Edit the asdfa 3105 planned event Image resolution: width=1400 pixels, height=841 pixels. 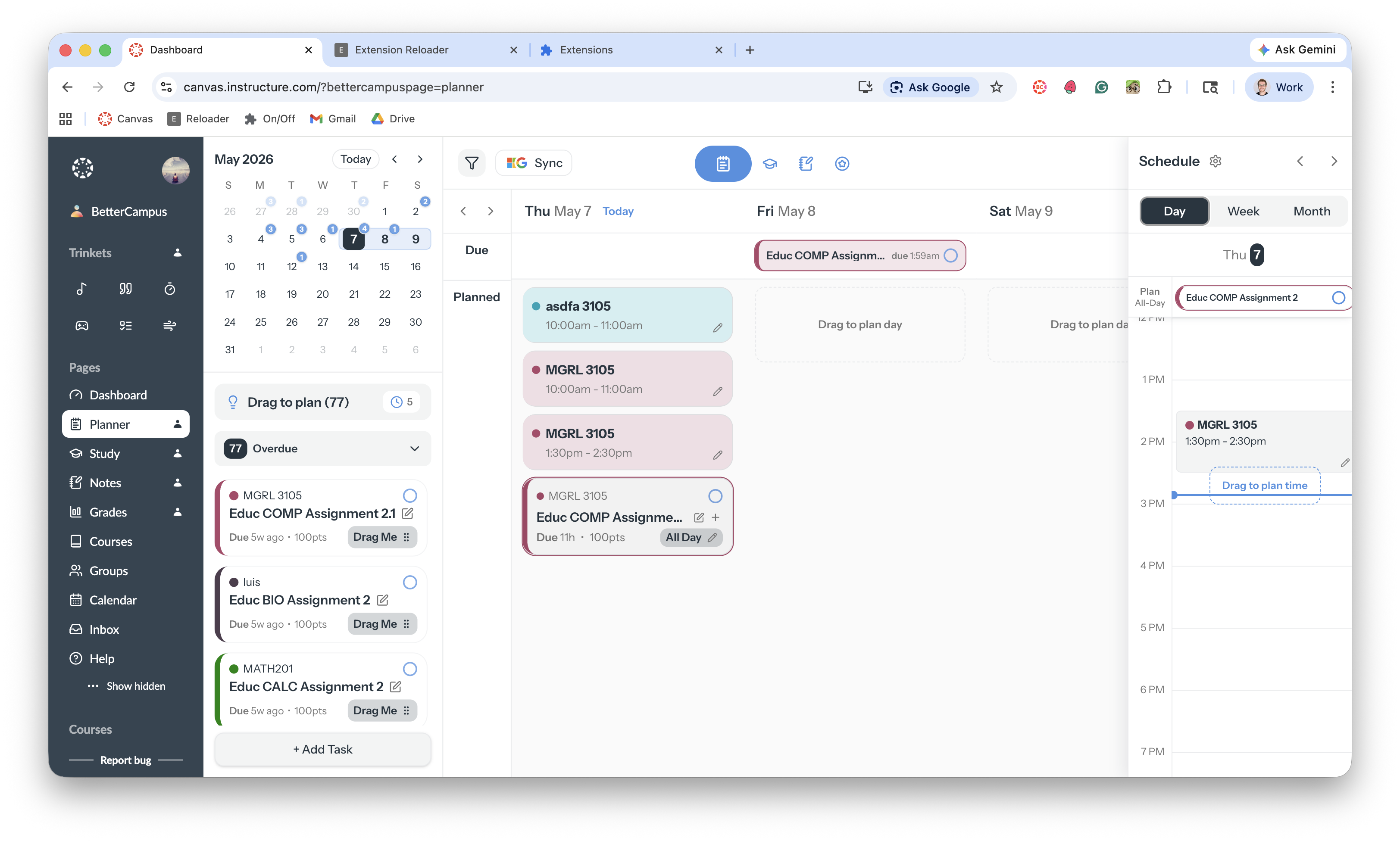pos(718,327)
